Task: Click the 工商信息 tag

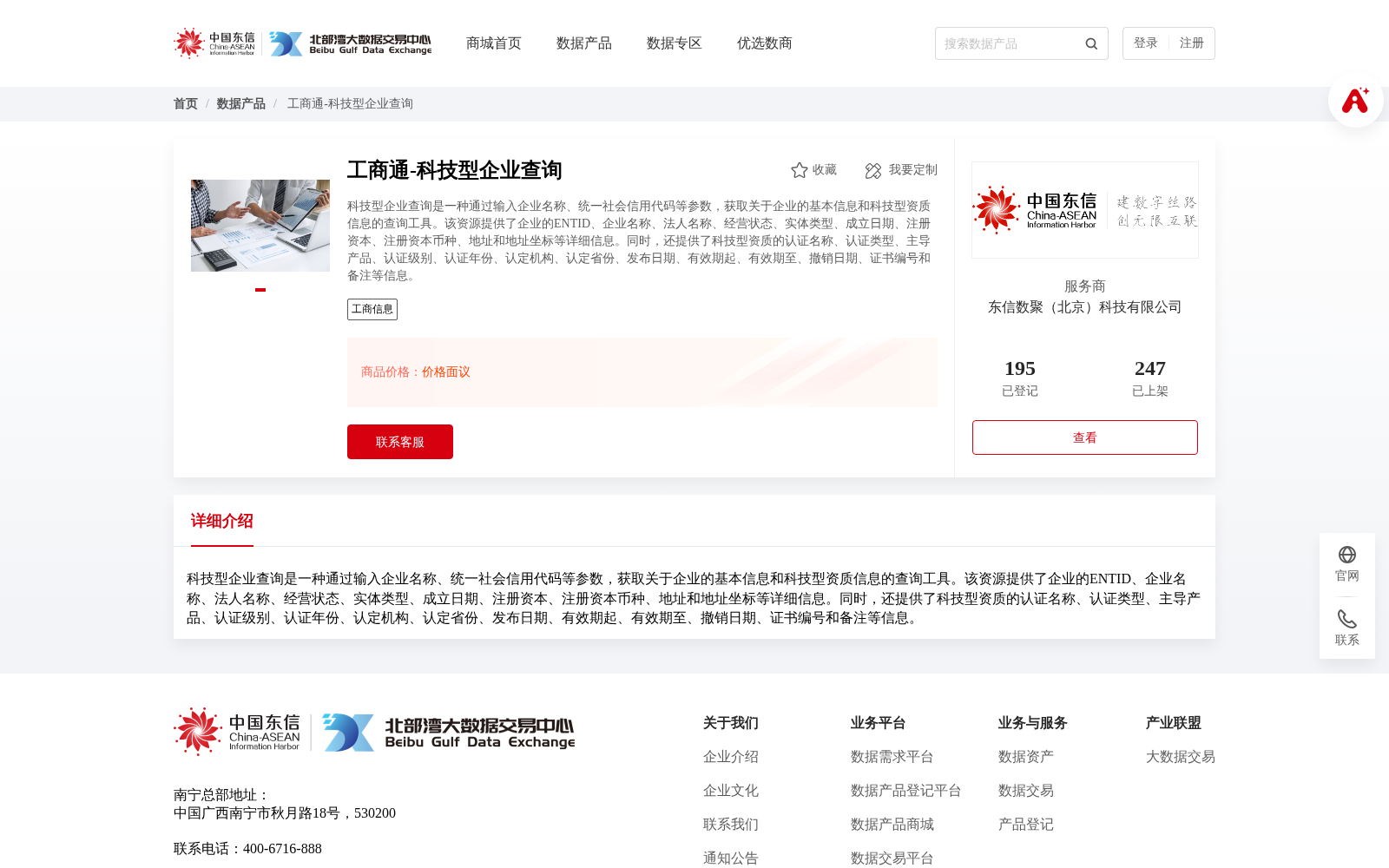Action: pos(372,309)
